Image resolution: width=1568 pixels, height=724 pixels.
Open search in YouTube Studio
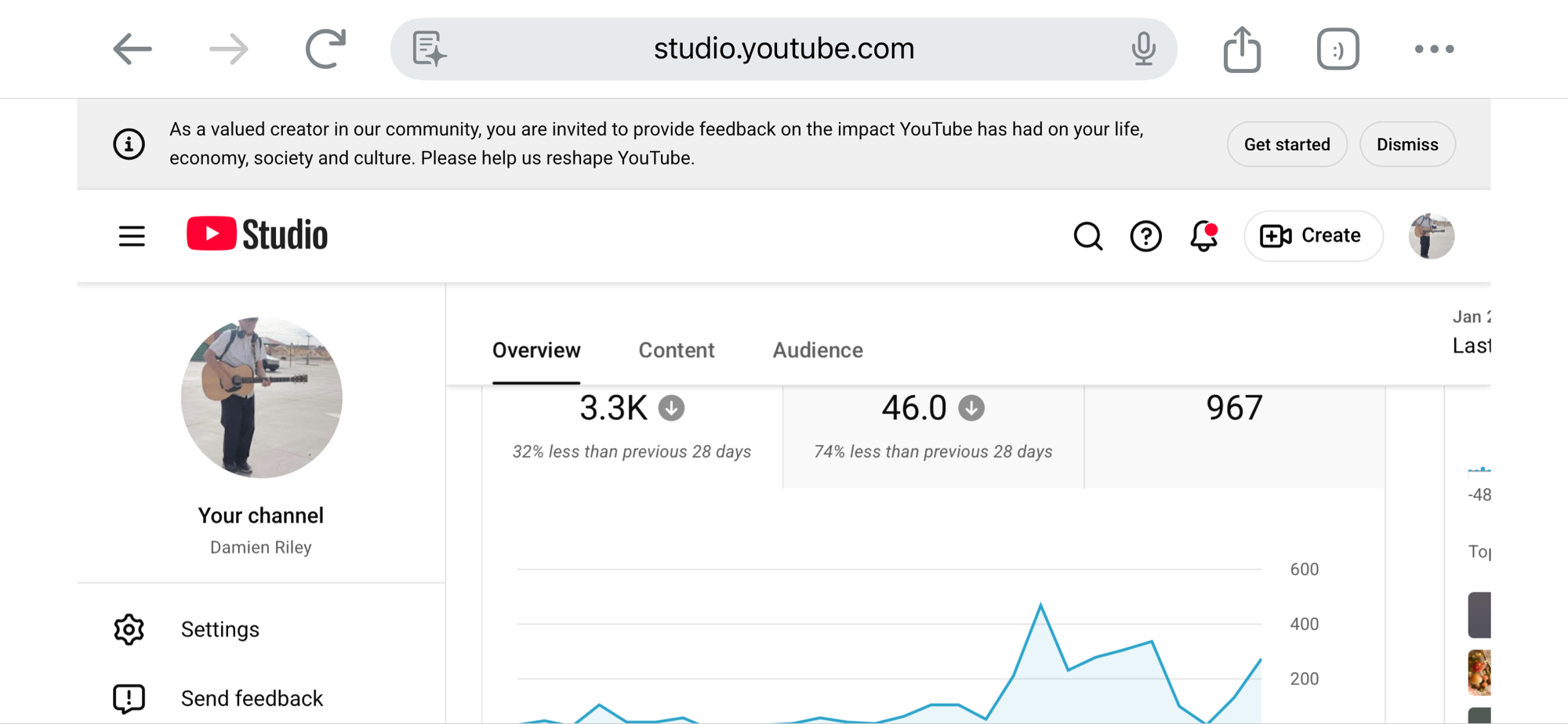tap(1087, 236)
